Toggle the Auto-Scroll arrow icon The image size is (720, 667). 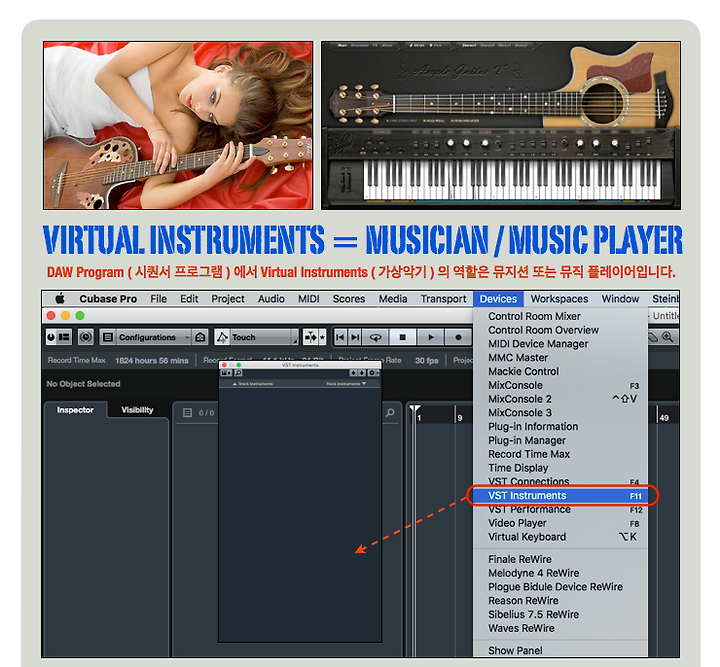310,337
